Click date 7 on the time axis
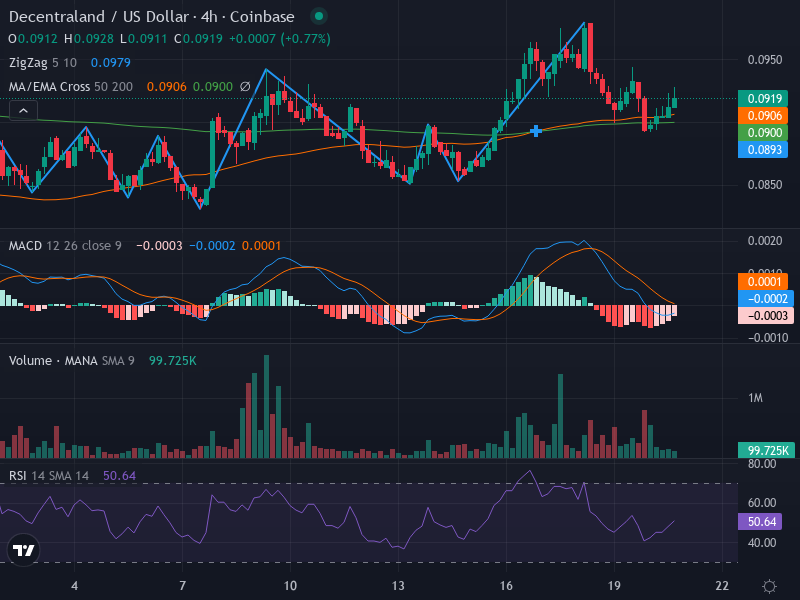This screenshot has height=600, width=800. tap(182, 586)
